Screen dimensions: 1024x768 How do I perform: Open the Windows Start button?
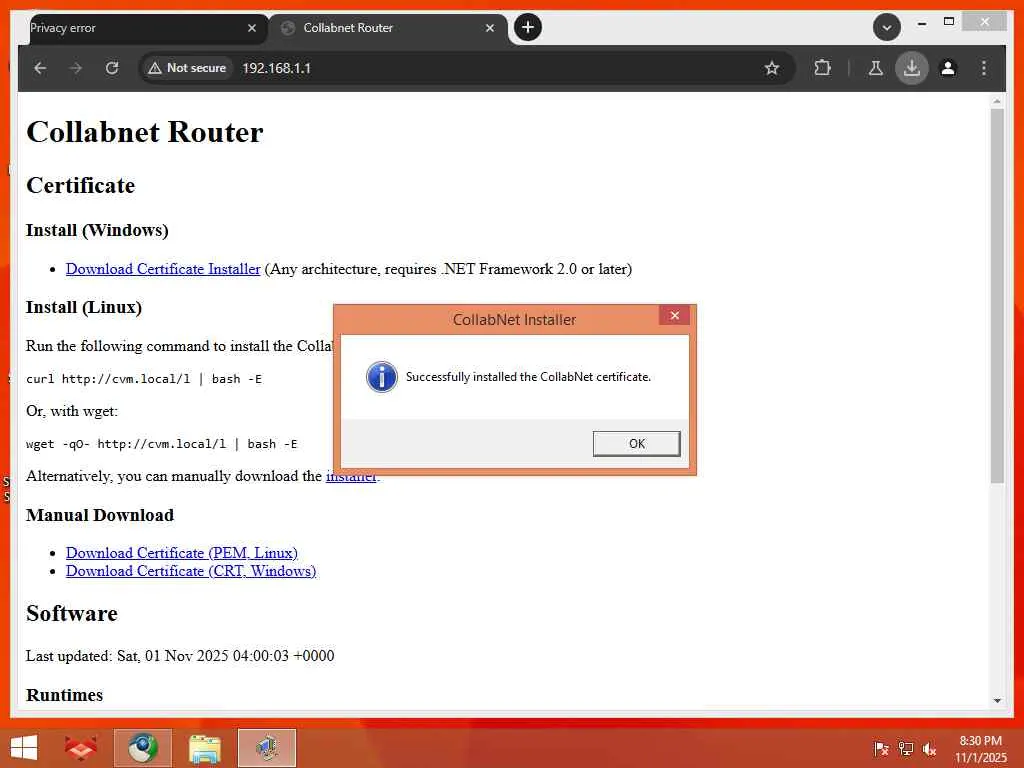tap(24, 748)
